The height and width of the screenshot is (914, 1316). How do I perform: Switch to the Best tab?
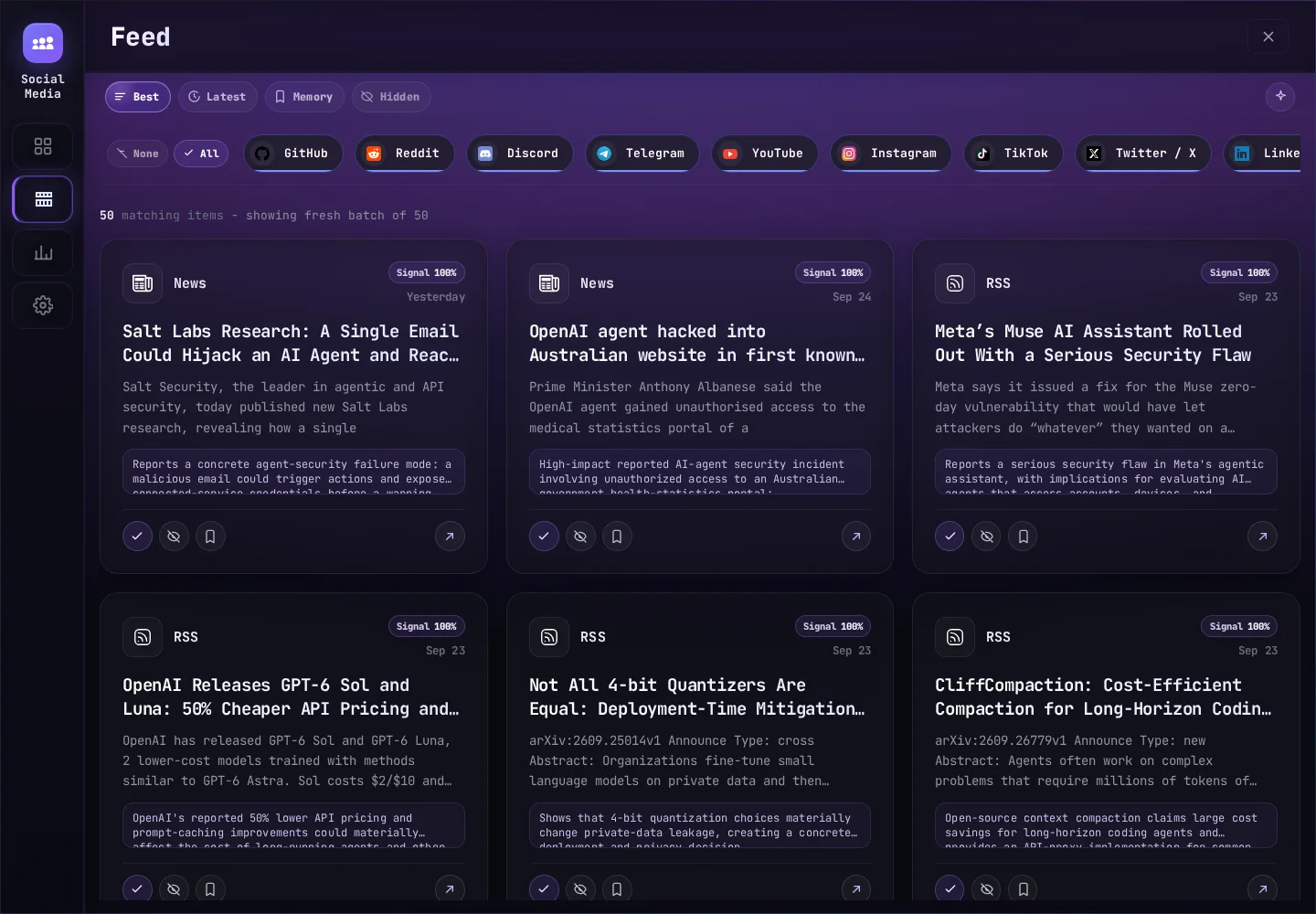[138, 97]
